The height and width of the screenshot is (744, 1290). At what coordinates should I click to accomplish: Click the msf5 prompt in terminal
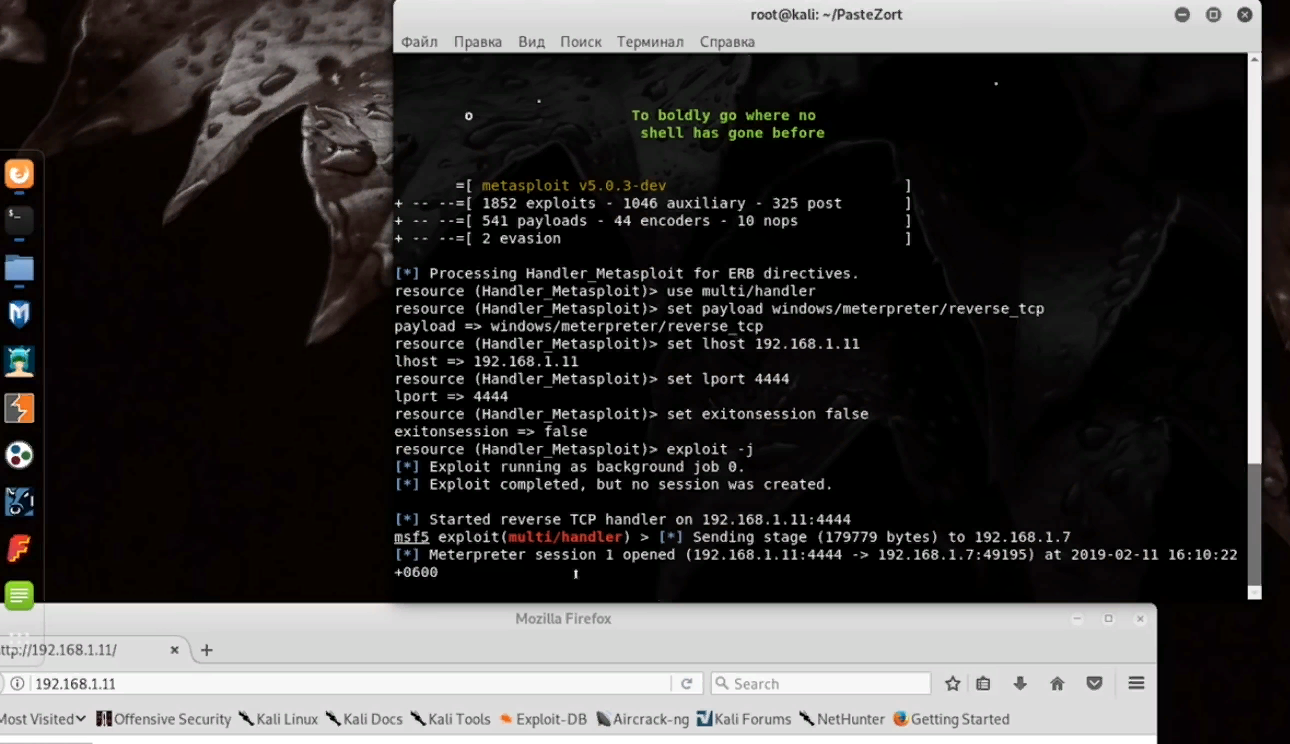[412, 537]
